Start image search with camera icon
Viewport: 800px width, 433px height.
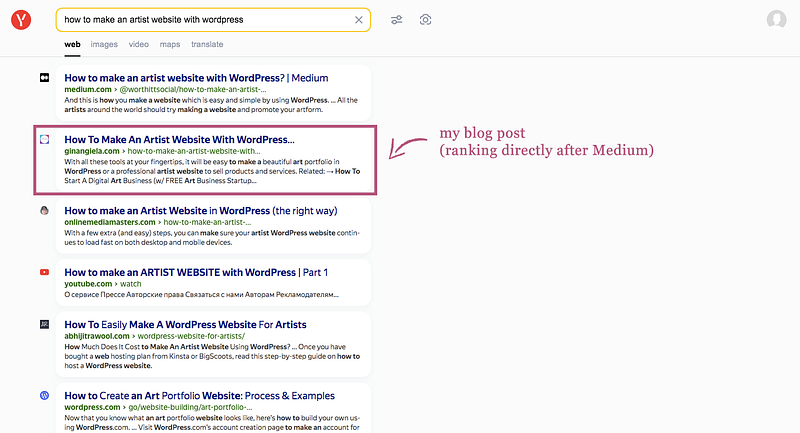tap(426, 20)
